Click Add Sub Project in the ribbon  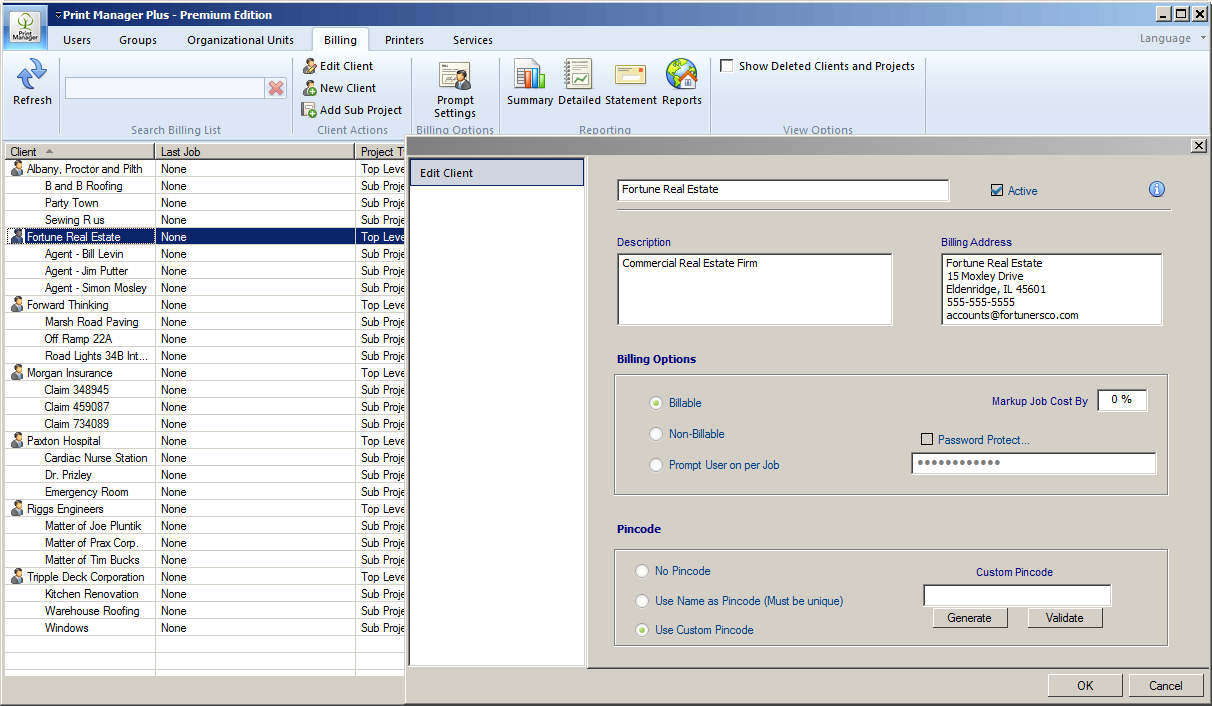coord(352,110)
